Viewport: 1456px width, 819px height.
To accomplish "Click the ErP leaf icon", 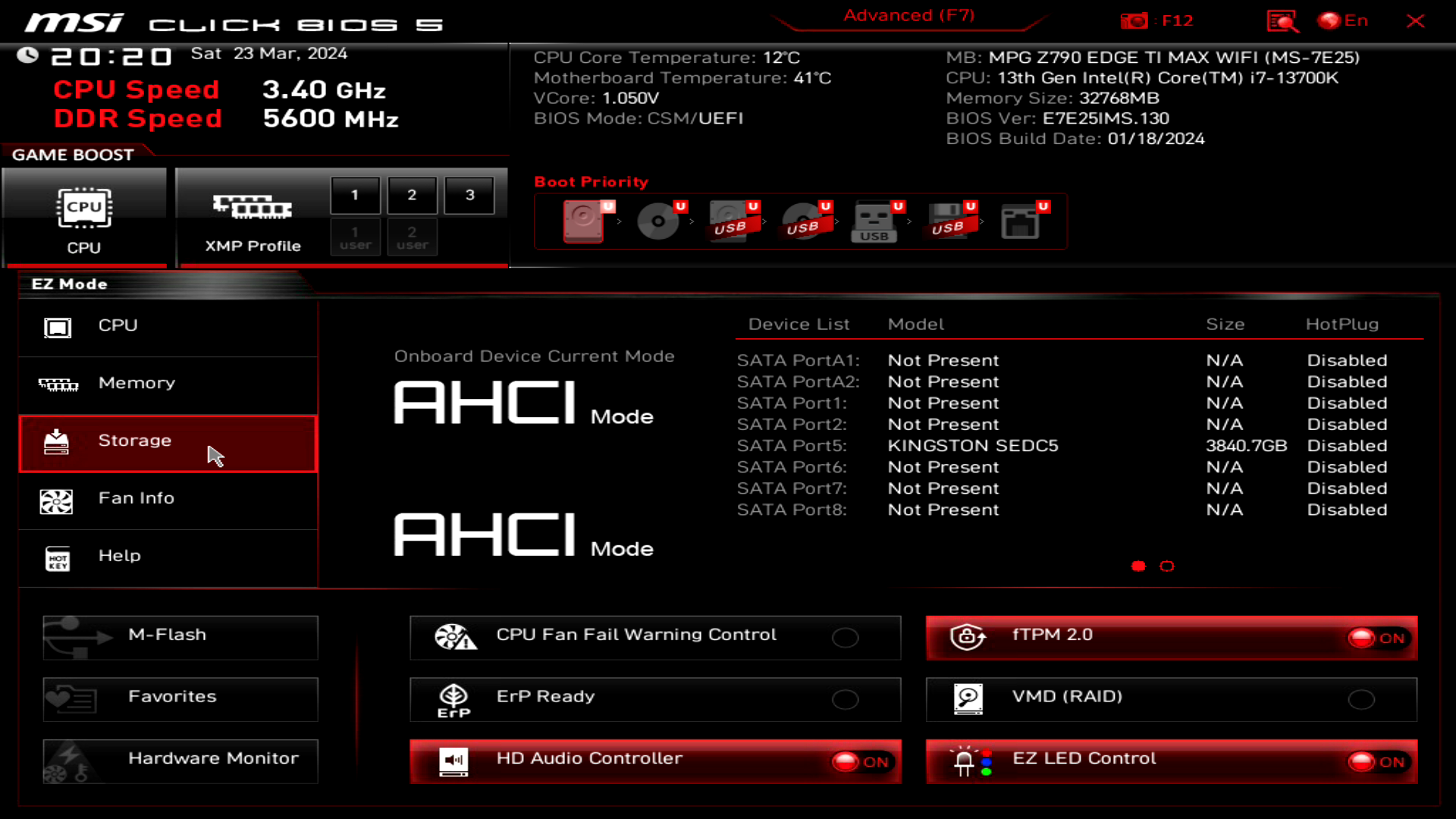I will coord(453,700).
